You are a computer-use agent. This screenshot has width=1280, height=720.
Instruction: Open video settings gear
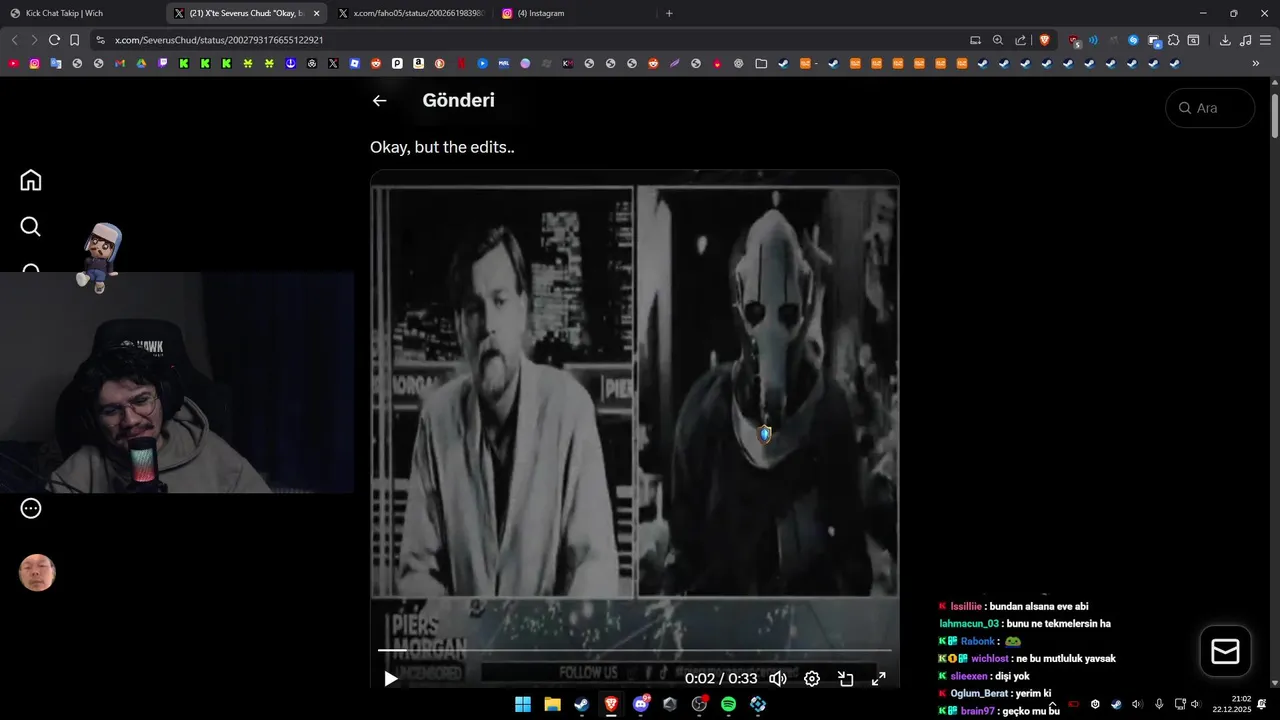click(x=812, y=679)
